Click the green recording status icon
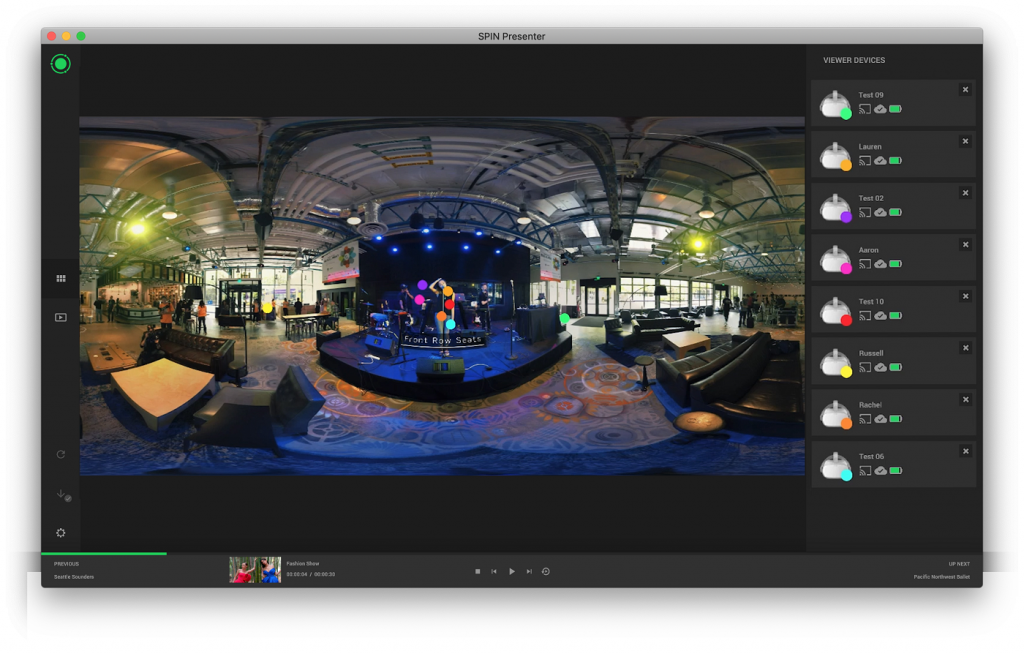 coord(60,62)
